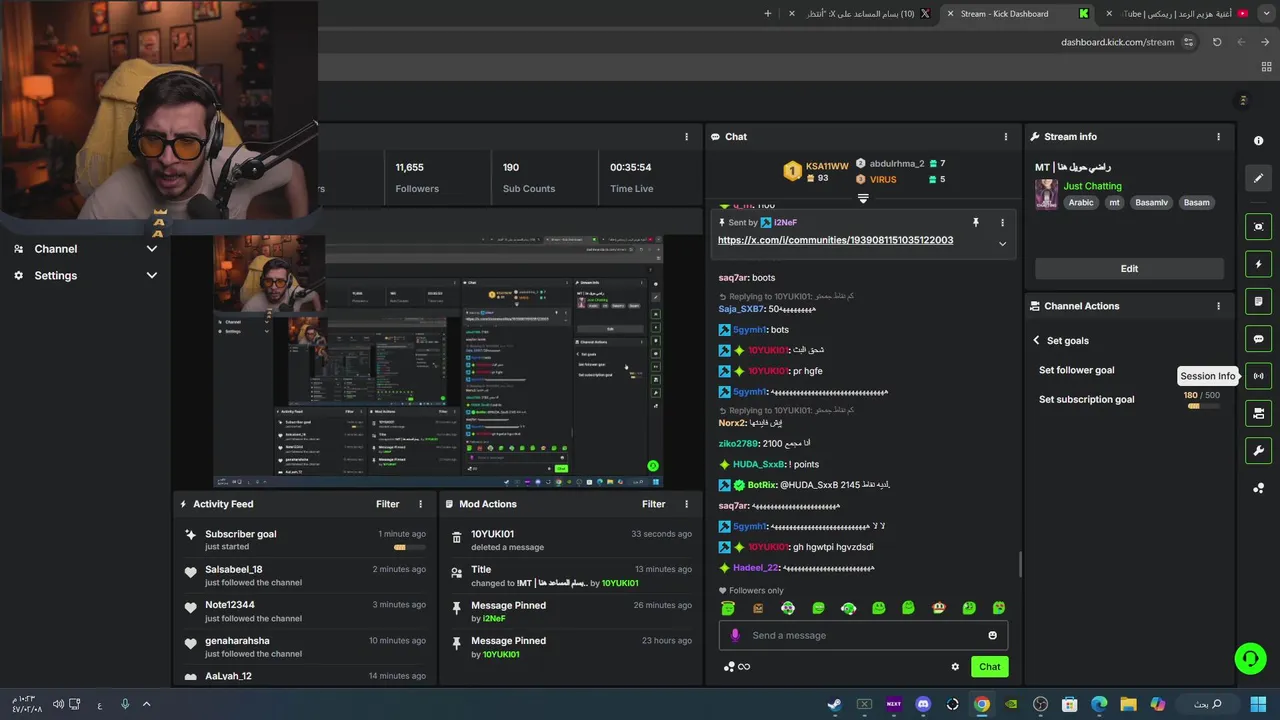1280x720 pixels.
Task: Toggle the Channel Actions panel icon in sidebar
Action: pyautogui.click(x=1258, y=413)
